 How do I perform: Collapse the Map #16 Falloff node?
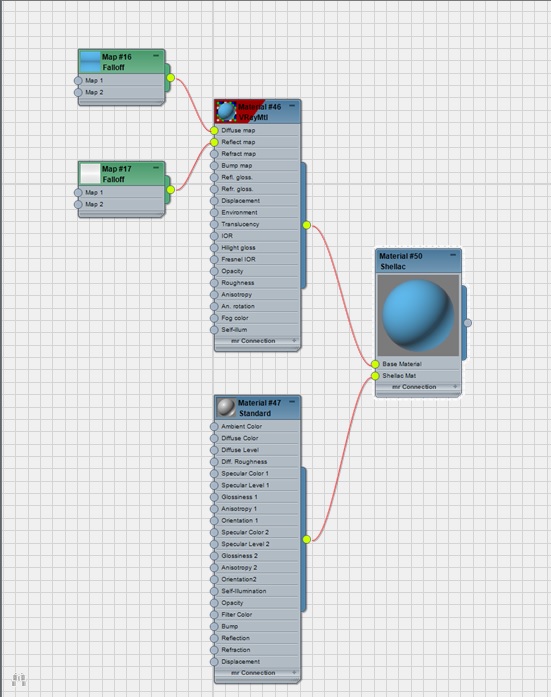(x=156, y=56)
